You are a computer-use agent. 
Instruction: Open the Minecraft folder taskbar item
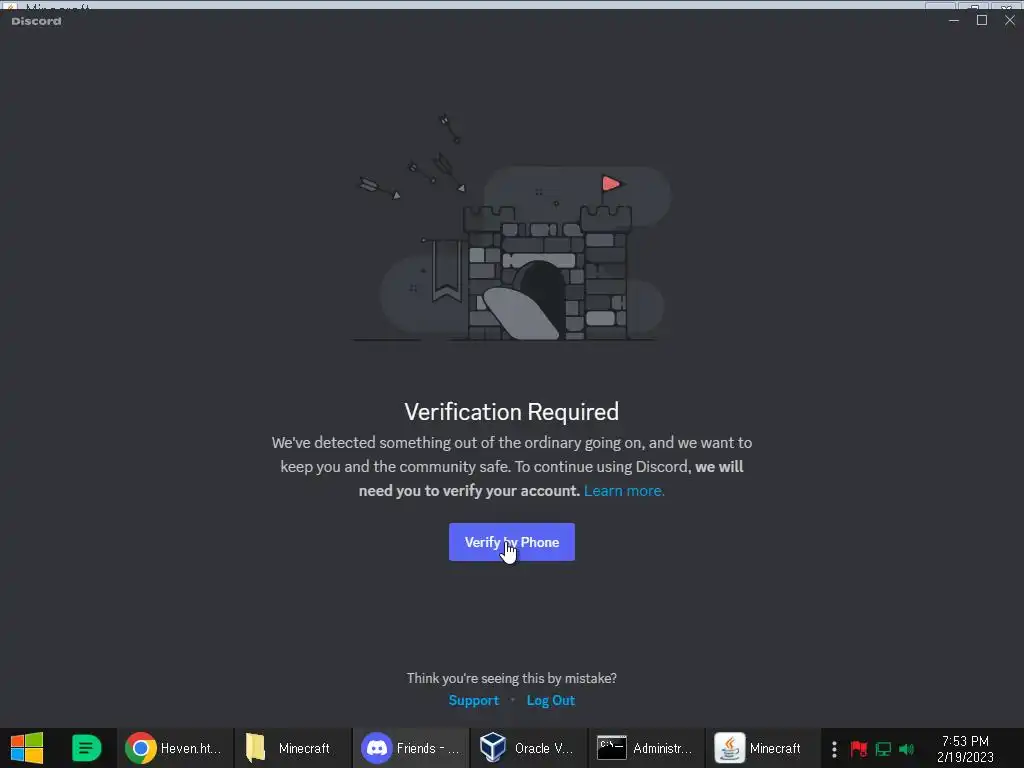coord(292,748)
